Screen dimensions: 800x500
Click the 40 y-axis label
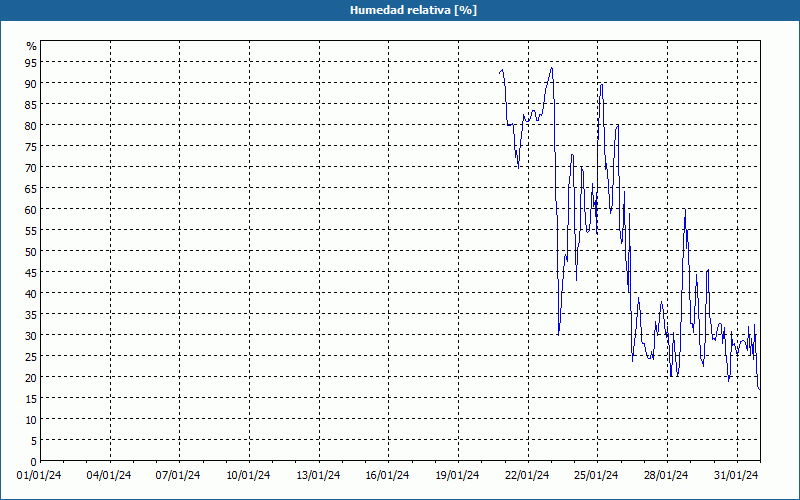[31, 293]
